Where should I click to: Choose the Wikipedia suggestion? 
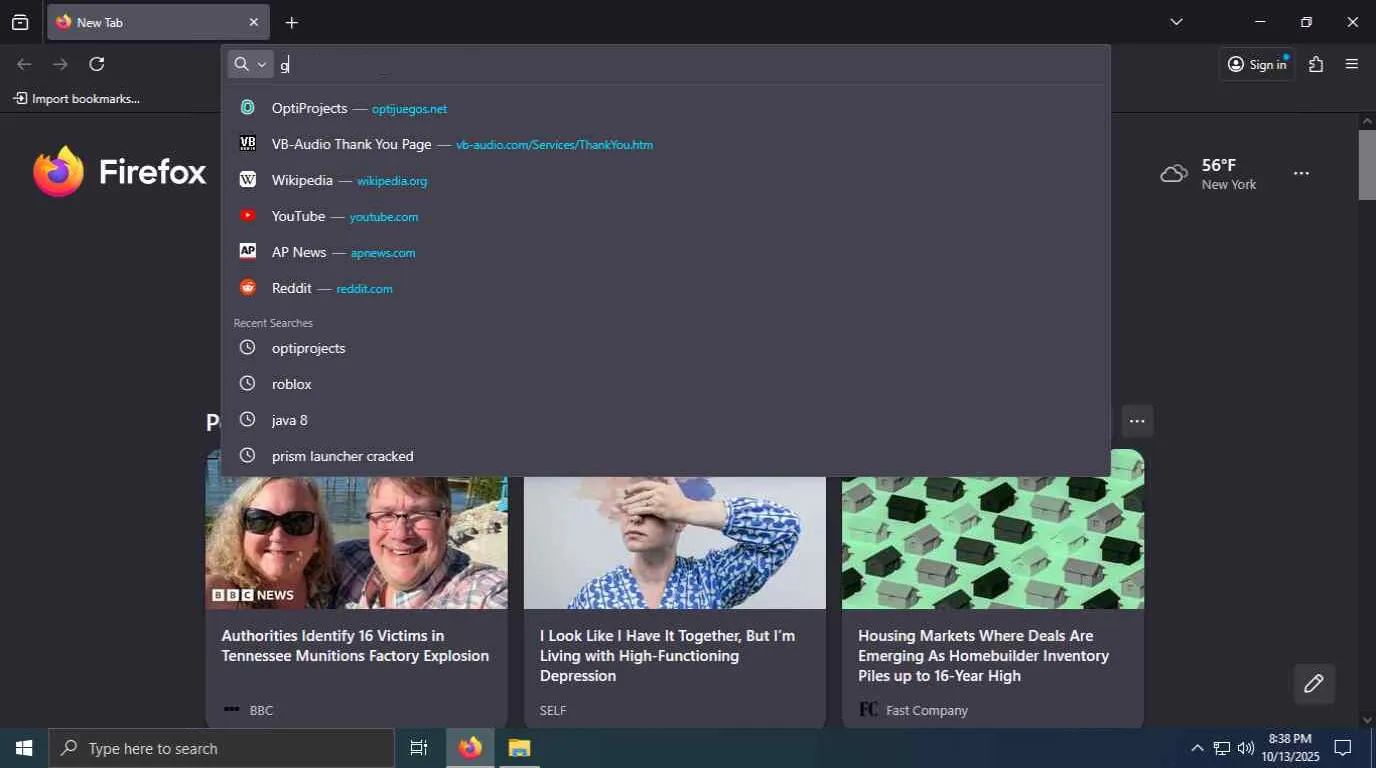[x=666, y=180]
